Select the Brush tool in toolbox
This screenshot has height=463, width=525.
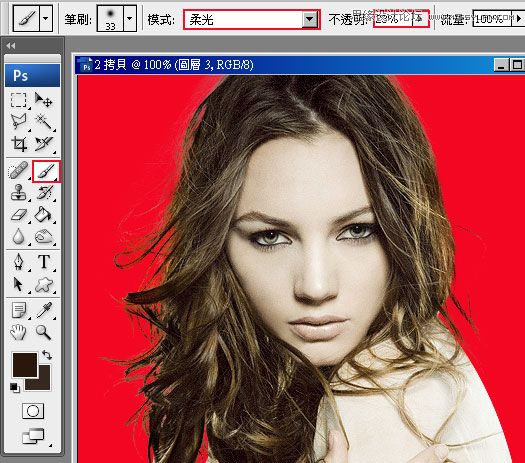coord(46,171)
